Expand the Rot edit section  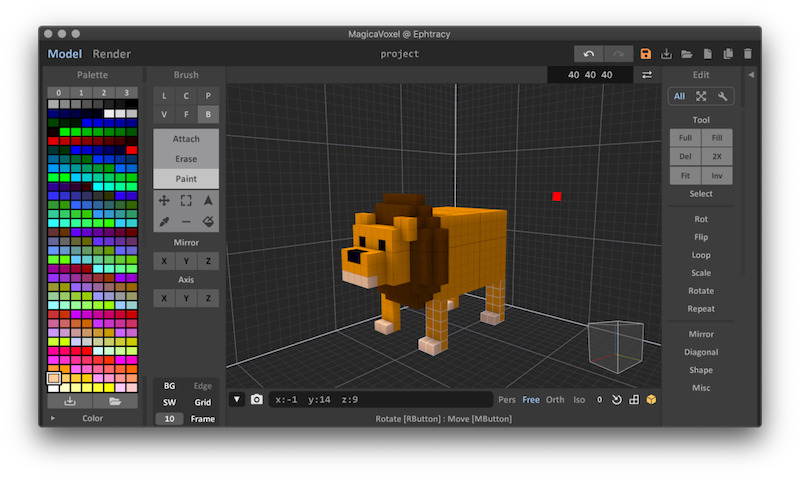click(x=701, y=219)
